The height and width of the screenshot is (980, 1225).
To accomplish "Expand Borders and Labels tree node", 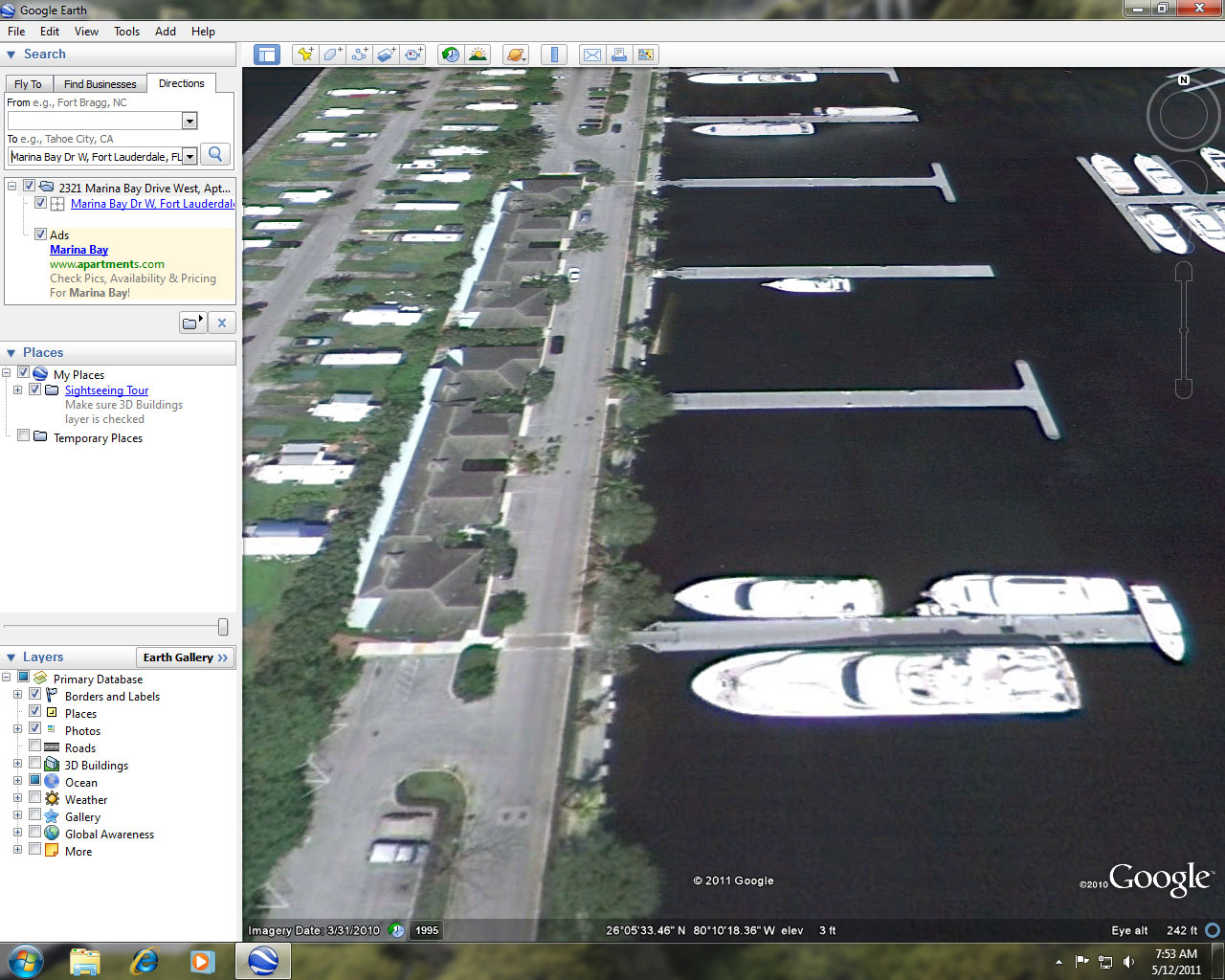I will point(18,695).
